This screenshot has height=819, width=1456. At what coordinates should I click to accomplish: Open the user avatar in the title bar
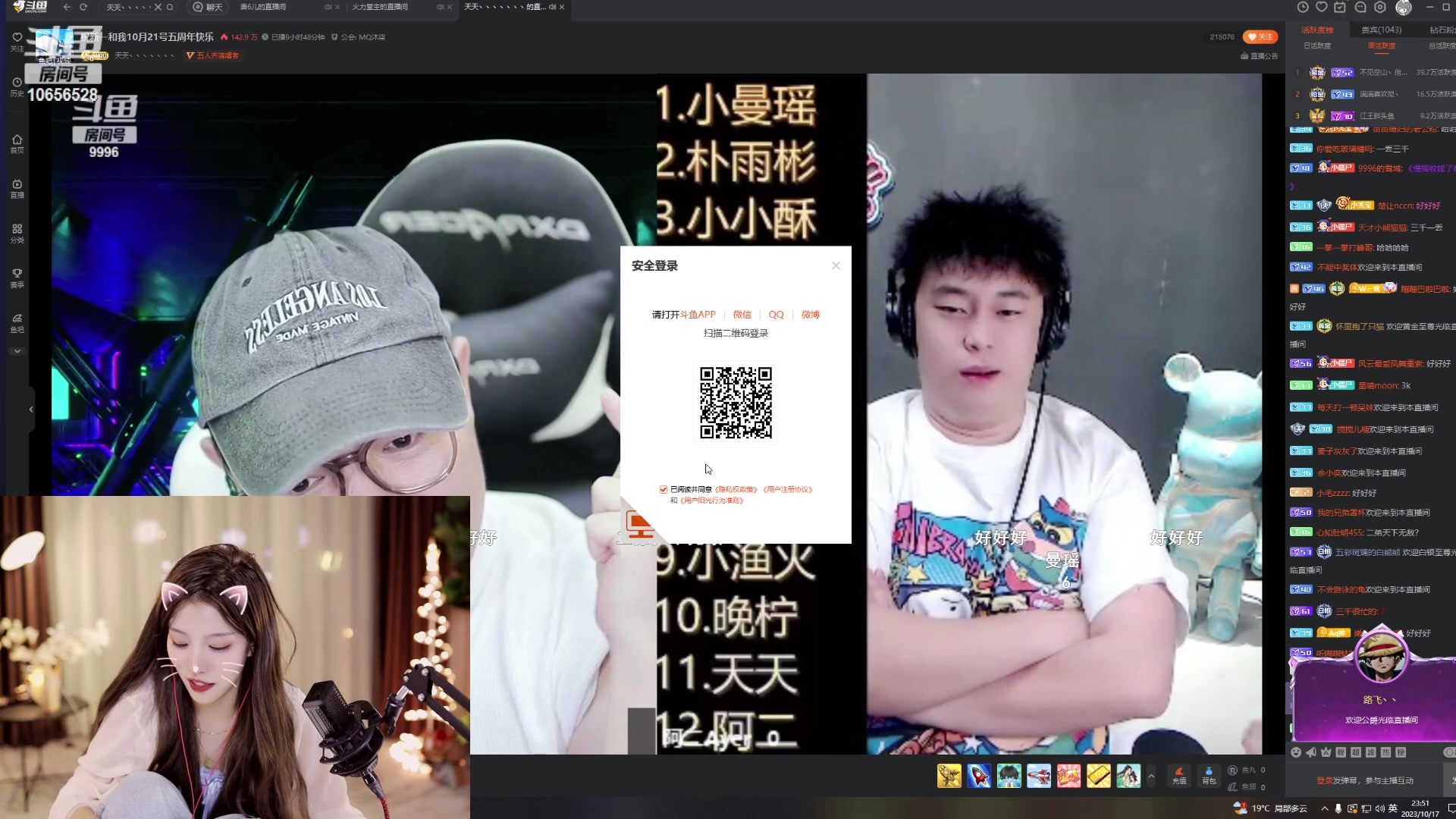tap(1404, 8)
